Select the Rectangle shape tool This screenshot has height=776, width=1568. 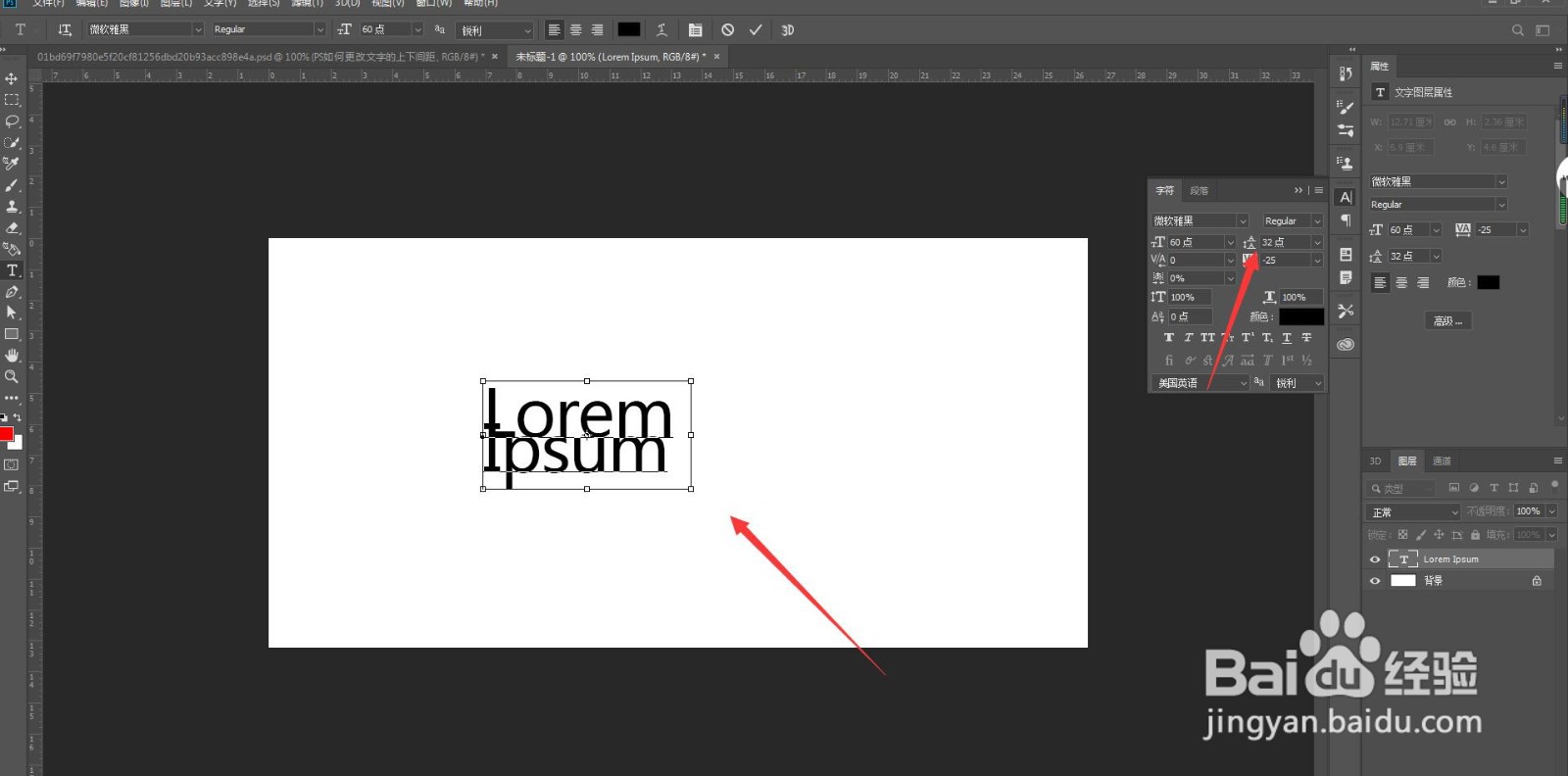(x=12, y=334)
